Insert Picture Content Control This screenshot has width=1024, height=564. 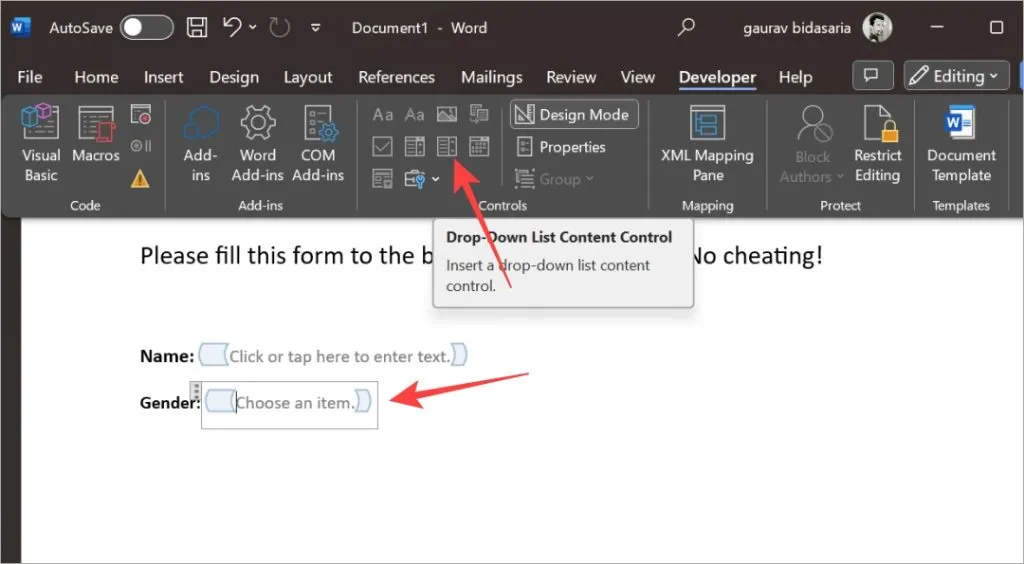(447, 115)
